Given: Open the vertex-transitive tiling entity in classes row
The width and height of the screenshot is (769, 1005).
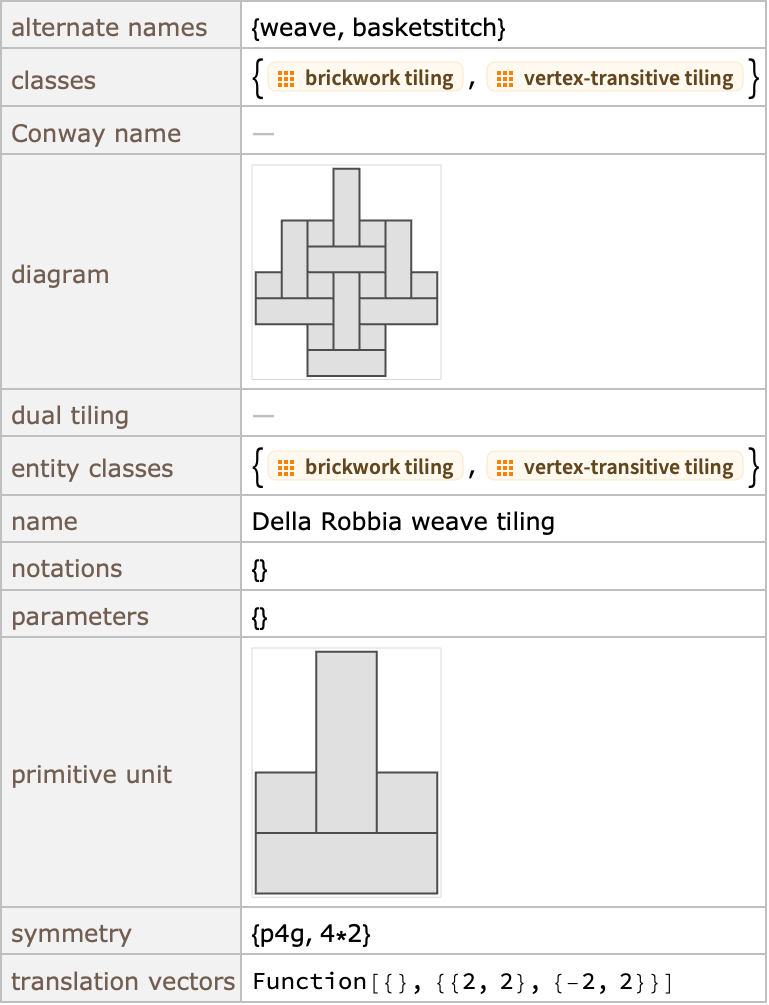Looking at the screenshot, I should pos(615,78).
